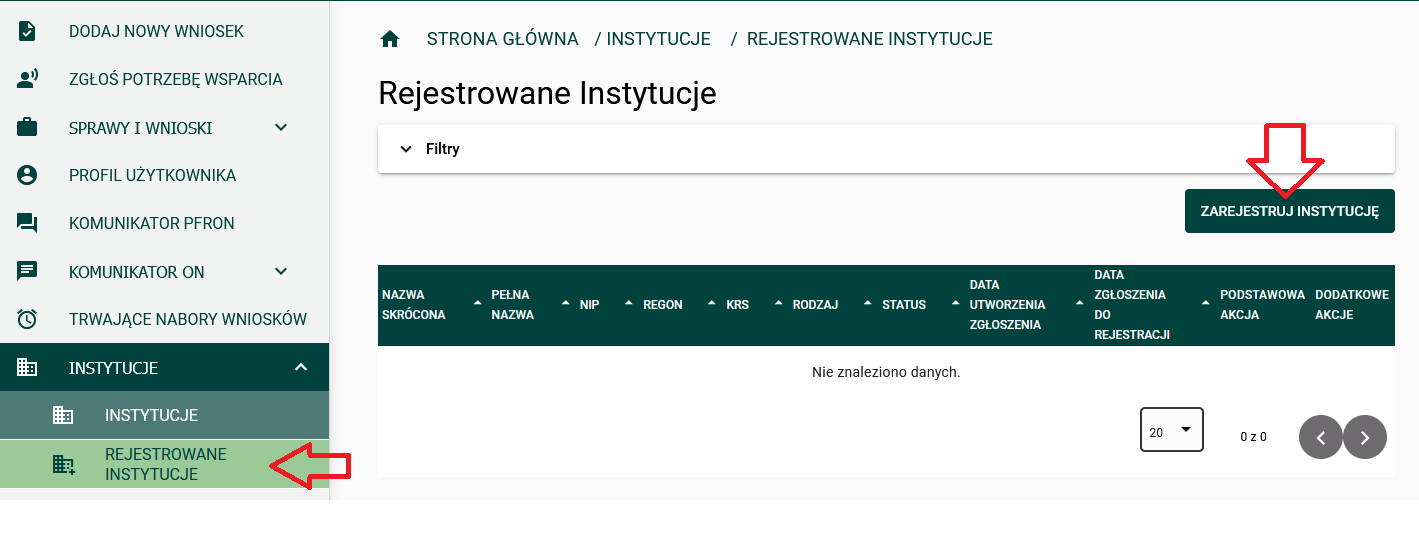
Task: Expand the Filtry panel chevron
Action: tap(405, 149)
